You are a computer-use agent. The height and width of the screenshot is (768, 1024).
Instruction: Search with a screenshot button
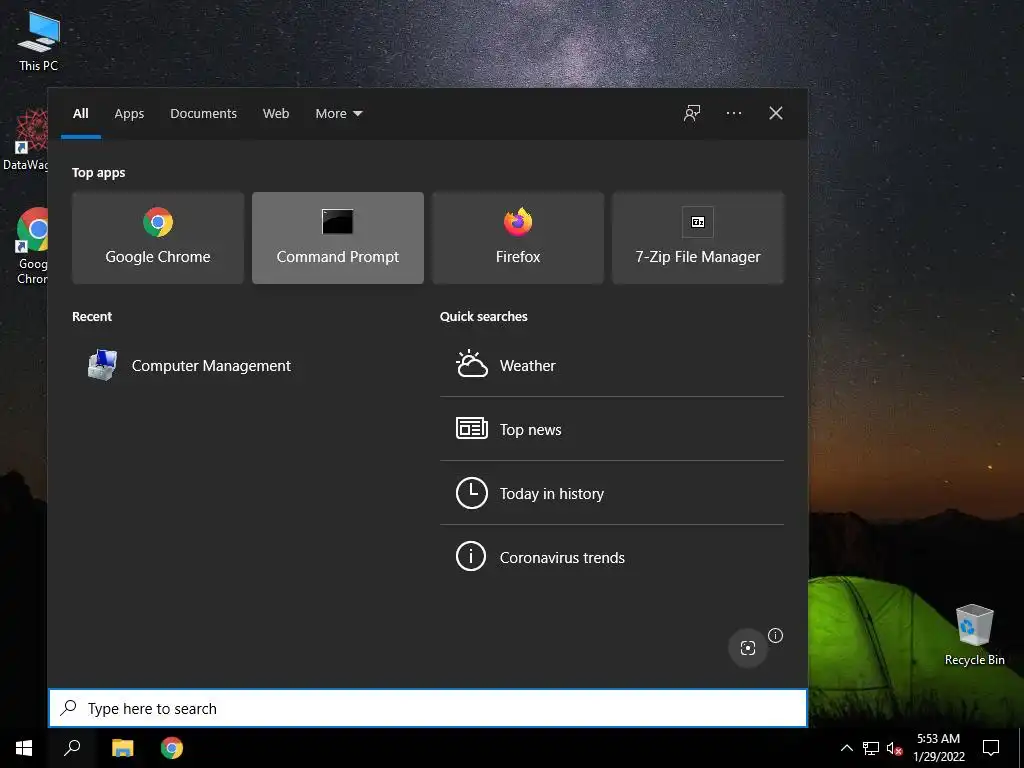pos(748,648)
